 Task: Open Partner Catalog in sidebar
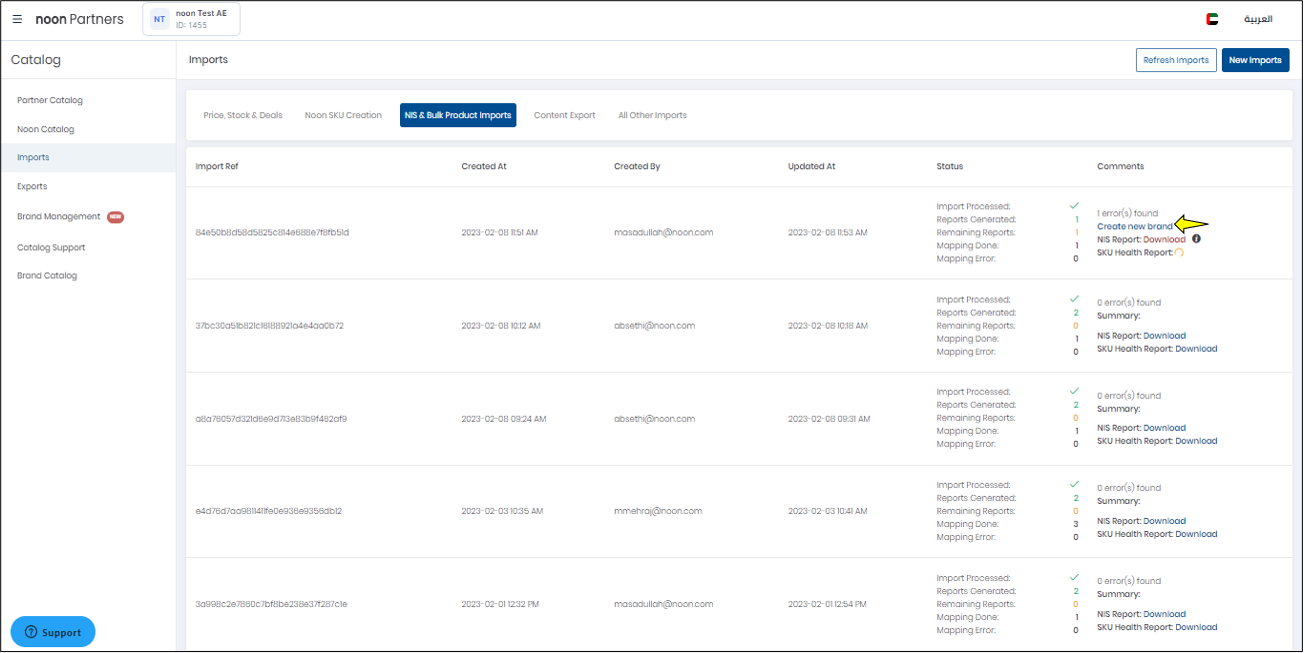pyautogui.click(x=50, y=100)
